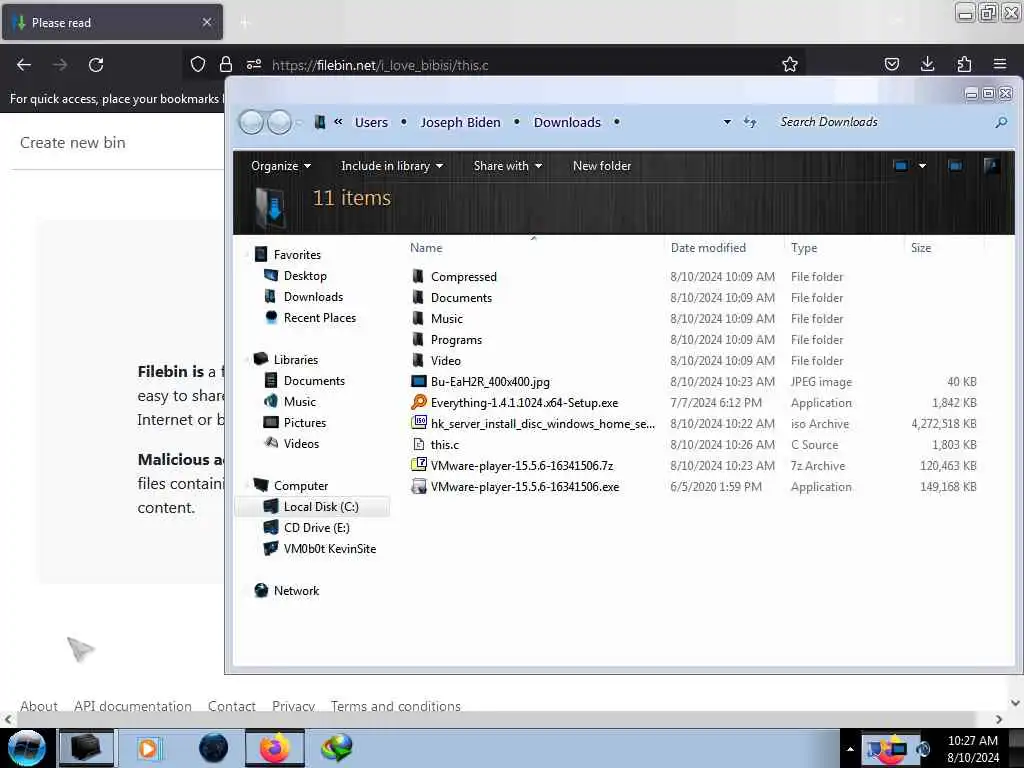The width and height of the screenshot is (1024, 768).
Task: Click the search magnifier in Explorer
Action: pyautogui.click(x=1000, y=122)
